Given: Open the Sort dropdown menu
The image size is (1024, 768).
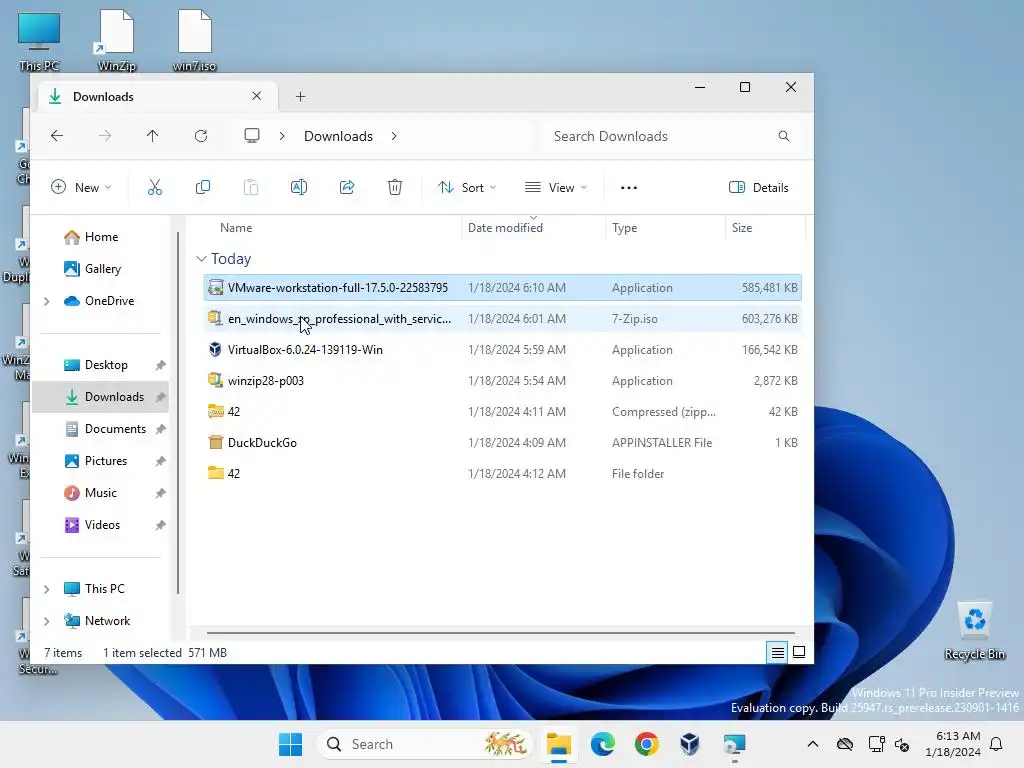Looking at the screenshot, I should tap(467, 187).
